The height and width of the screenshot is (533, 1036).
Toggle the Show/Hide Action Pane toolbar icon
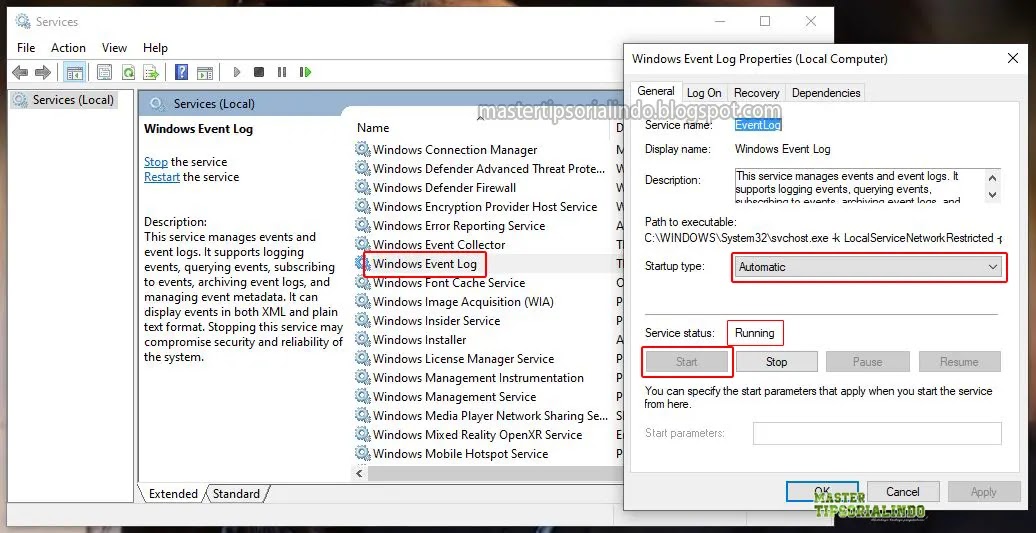pos(205,72)
